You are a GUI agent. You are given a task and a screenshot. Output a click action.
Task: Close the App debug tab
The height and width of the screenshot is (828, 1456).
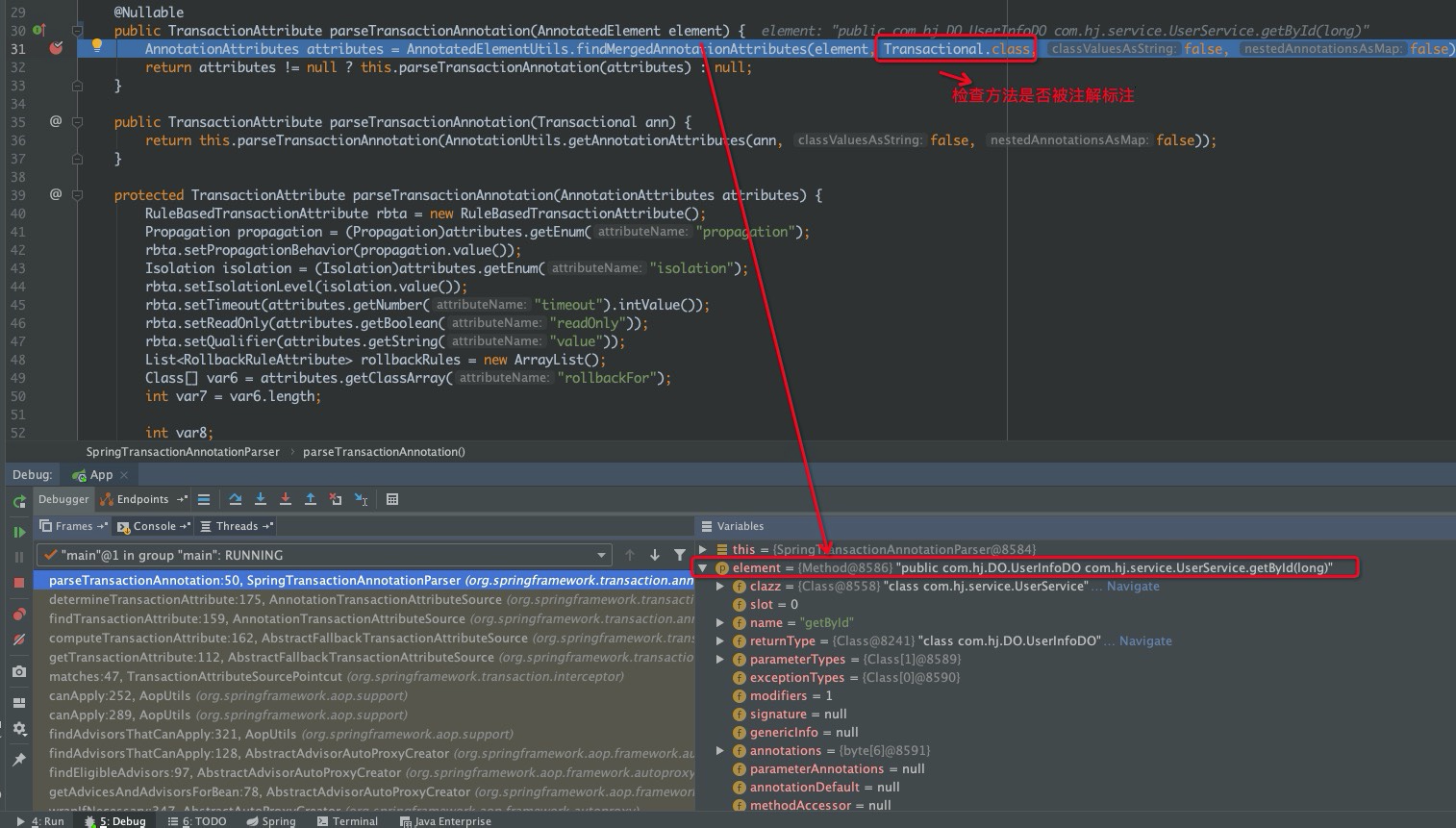(x=124, y=475)
